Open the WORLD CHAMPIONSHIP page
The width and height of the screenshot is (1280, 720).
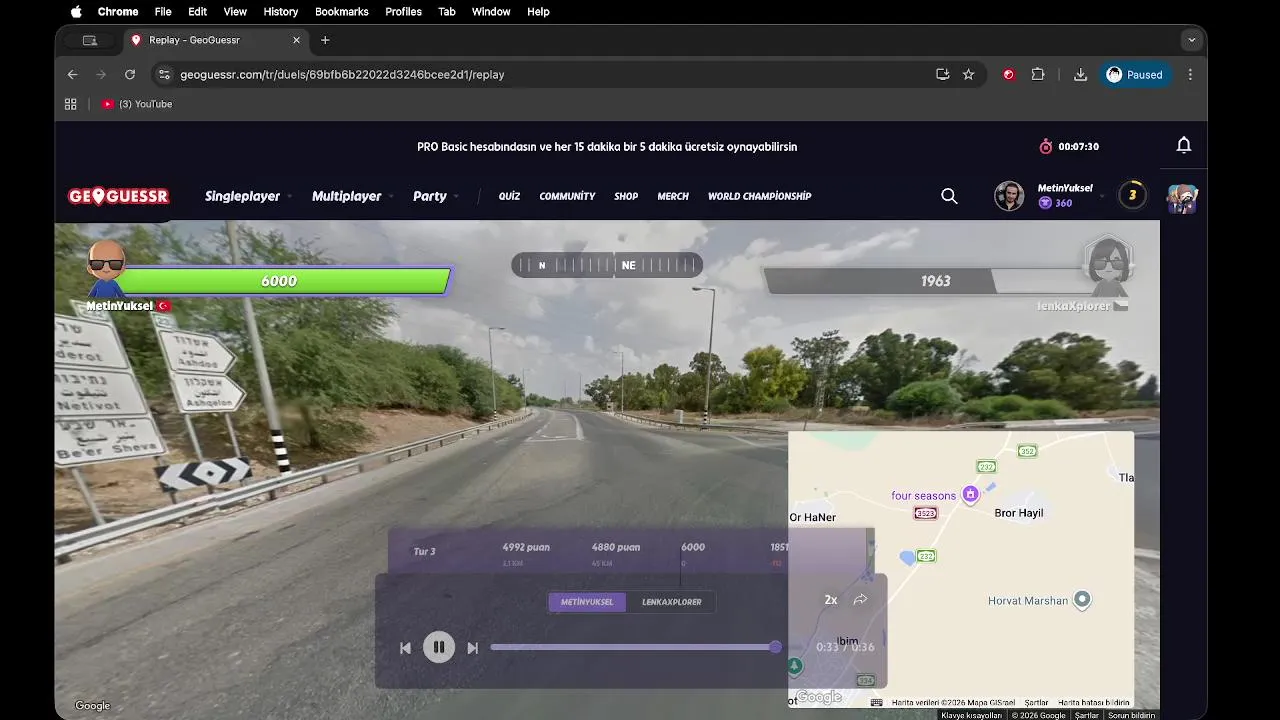(759, 196)
